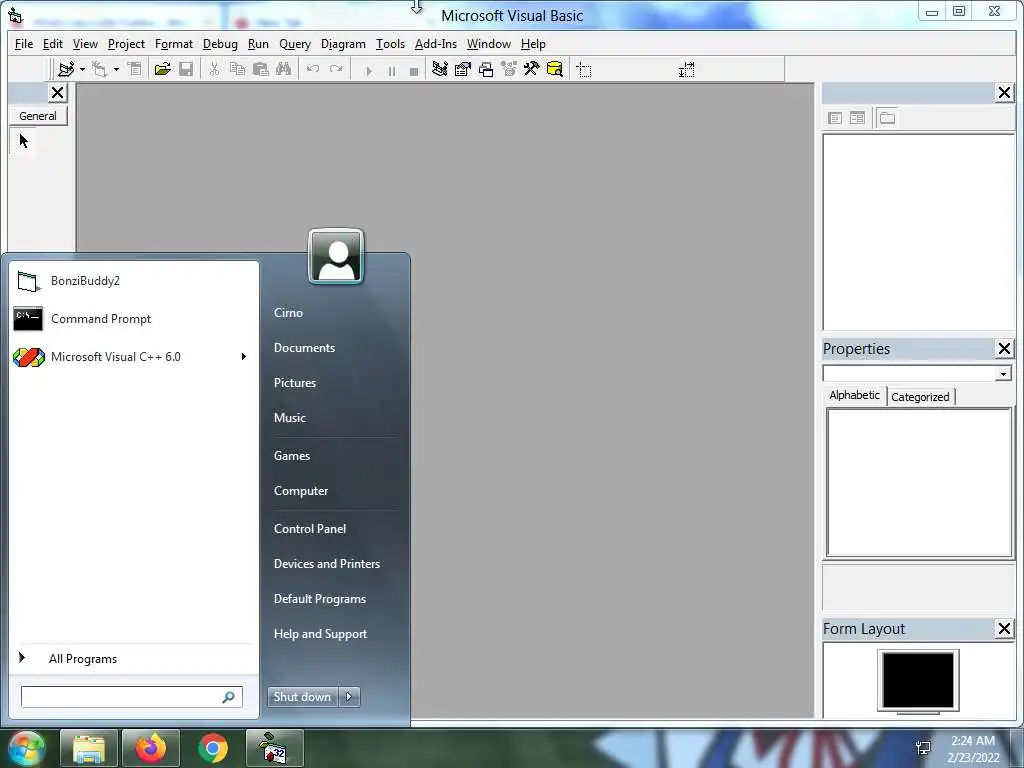Click View Object icon in Project panel

[857, 118]
